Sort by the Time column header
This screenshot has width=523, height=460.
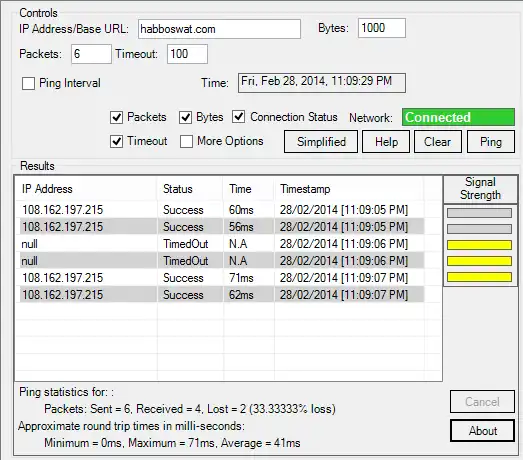(248, 189)
